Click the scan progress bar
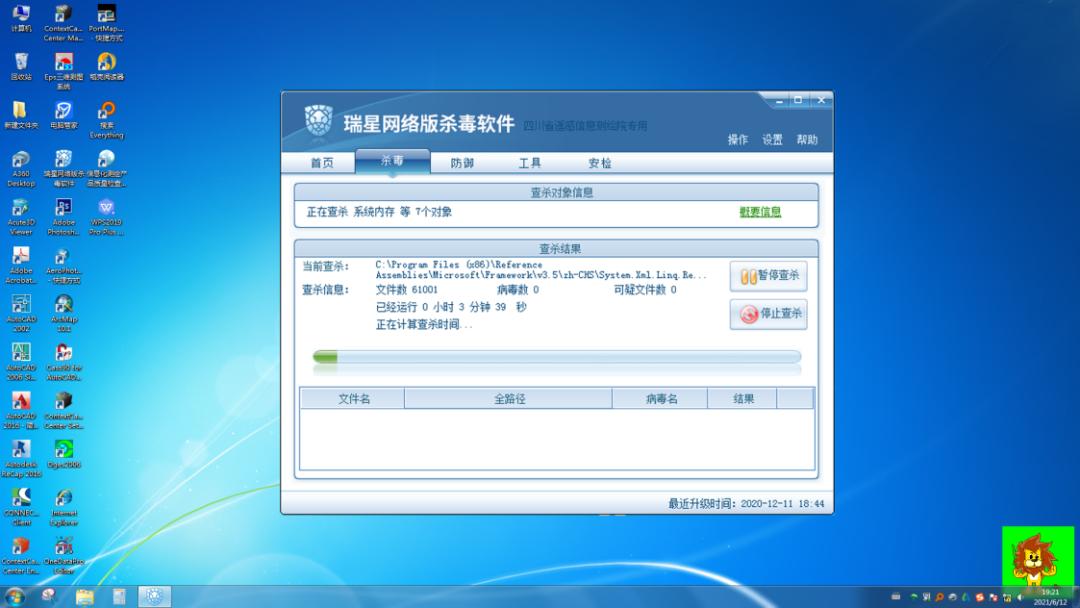This screenshot has height=608, width=1080. pos(550,358)
